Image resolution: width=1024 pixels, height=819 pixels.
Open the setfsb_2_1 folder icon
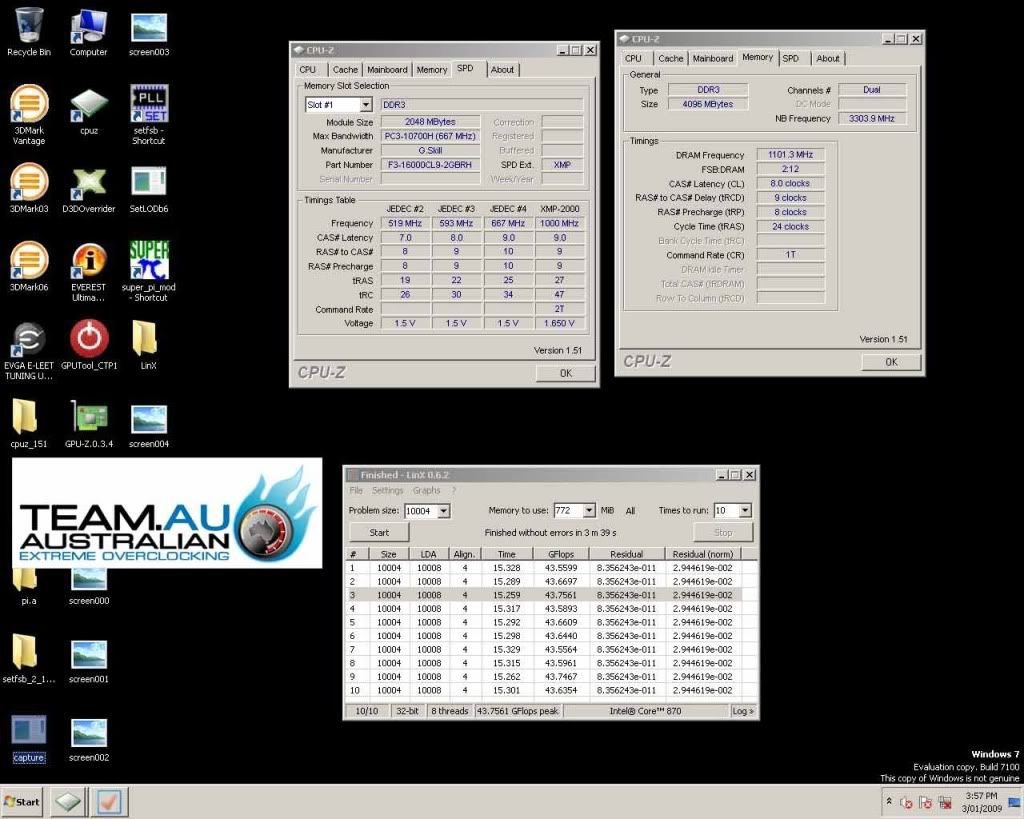[x=28, y=658]
